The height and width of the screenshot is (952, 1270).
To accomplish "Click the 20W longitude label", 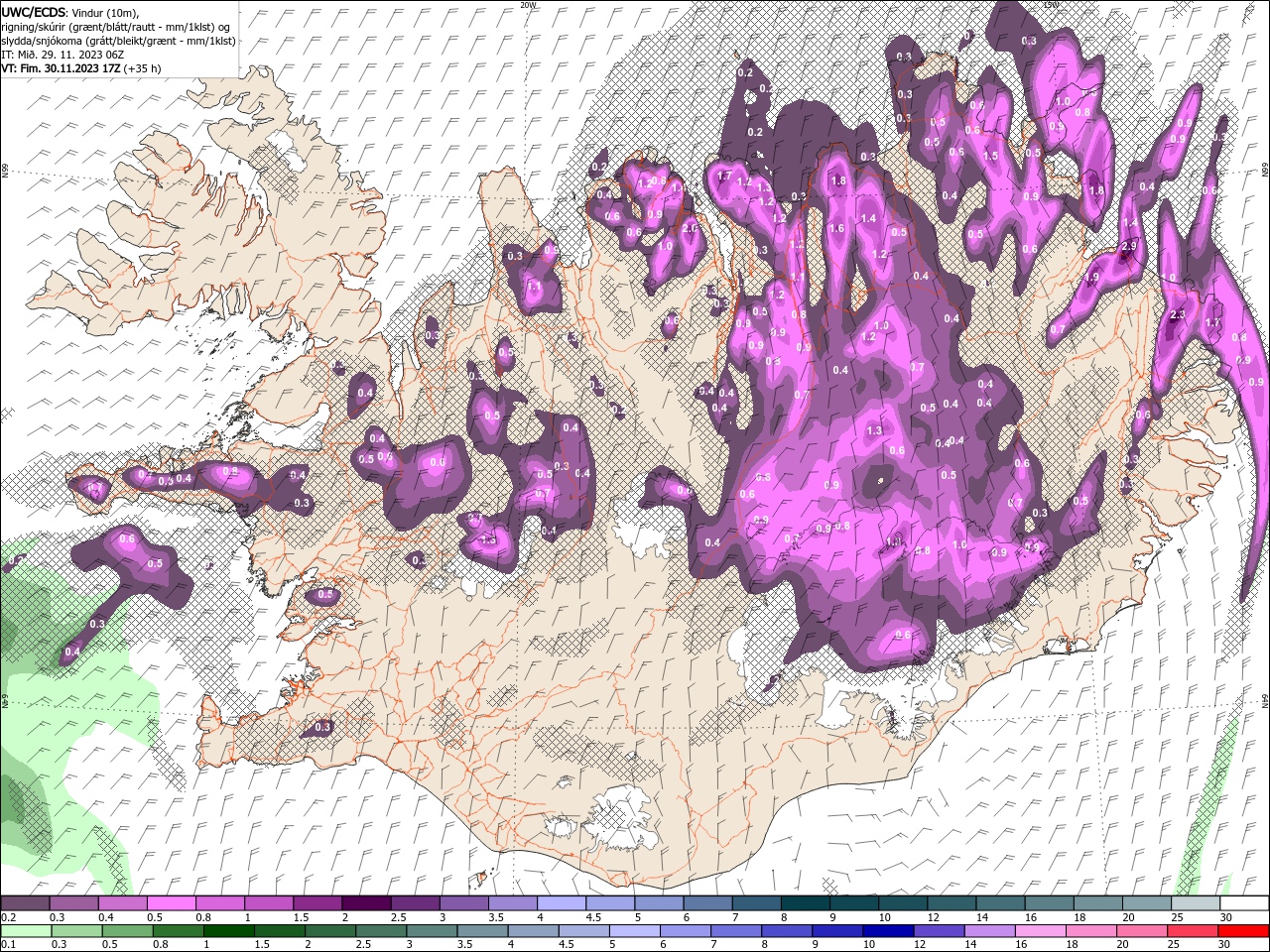I will coord(528,5).
